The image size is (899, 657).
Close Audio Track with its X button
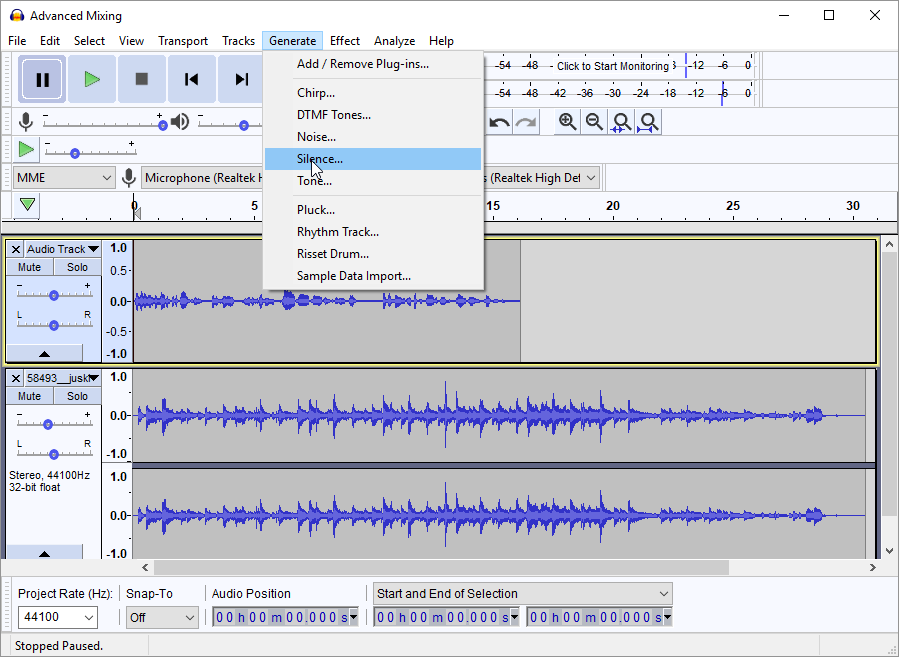16,249
